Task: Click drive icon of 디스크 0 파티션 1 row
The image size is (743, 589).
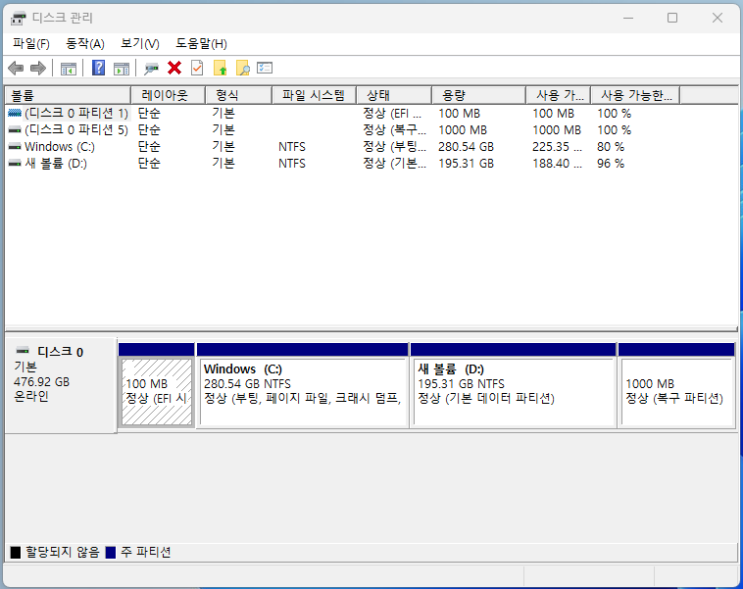Action: tap(15, 113)
